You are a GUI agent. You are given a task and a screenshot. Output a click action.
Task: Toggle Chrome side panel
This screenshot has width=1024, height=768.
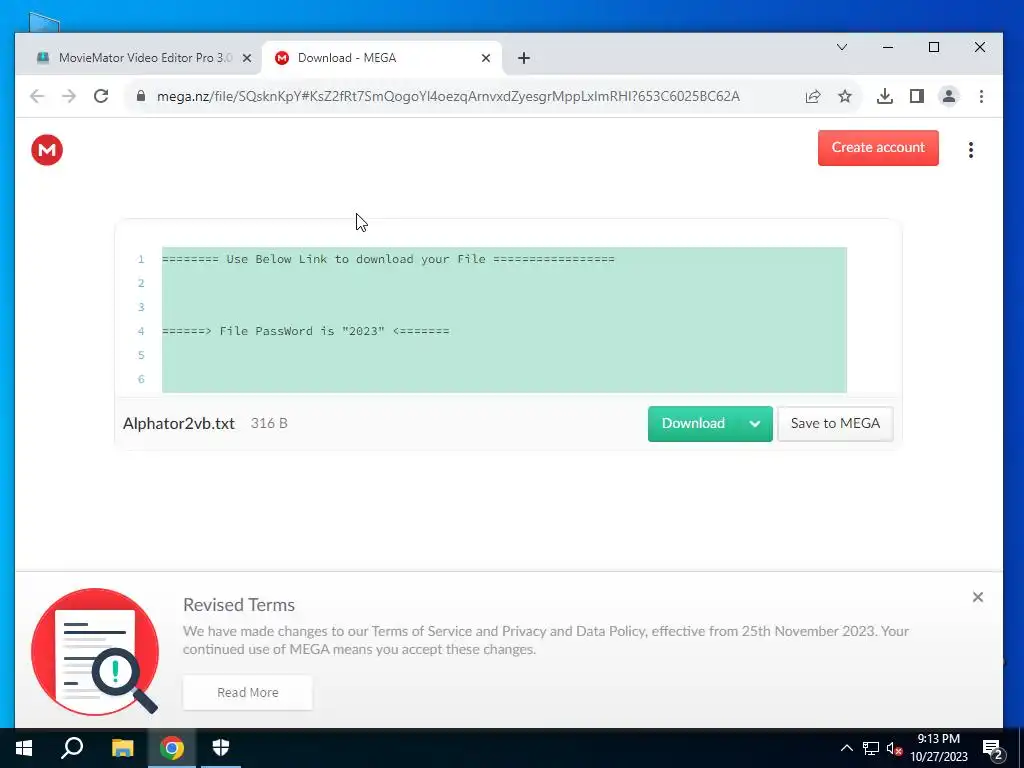point(917,97)
